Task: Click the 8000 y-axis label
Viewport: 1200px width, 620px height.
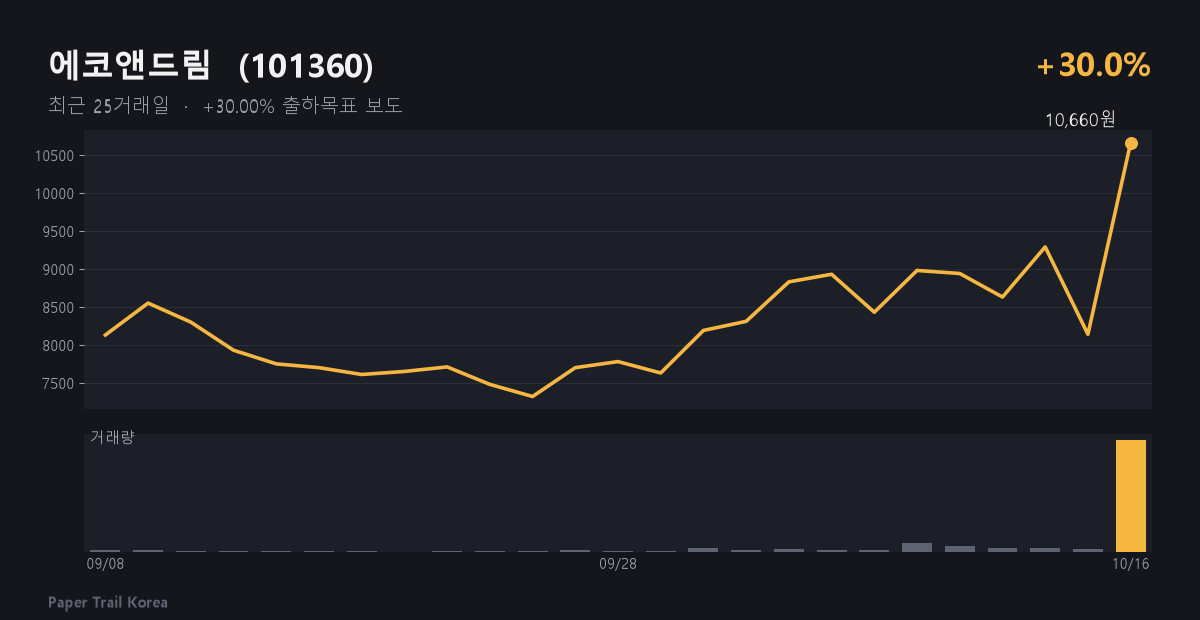Action: coord(61,346)
